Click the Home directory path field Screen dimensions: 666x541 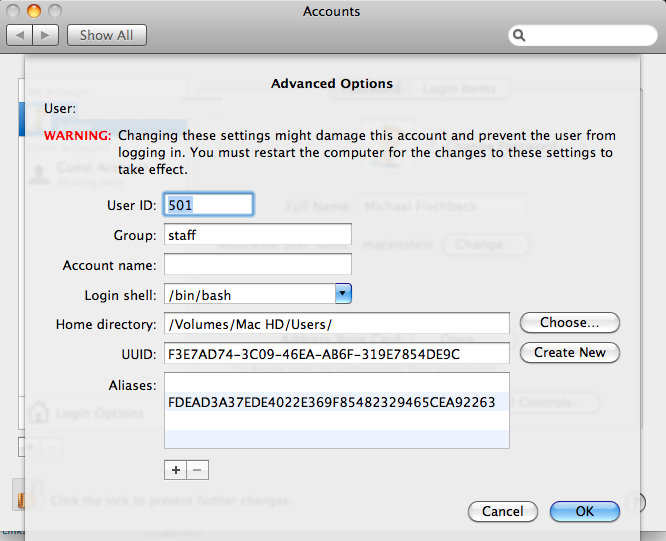336,324
